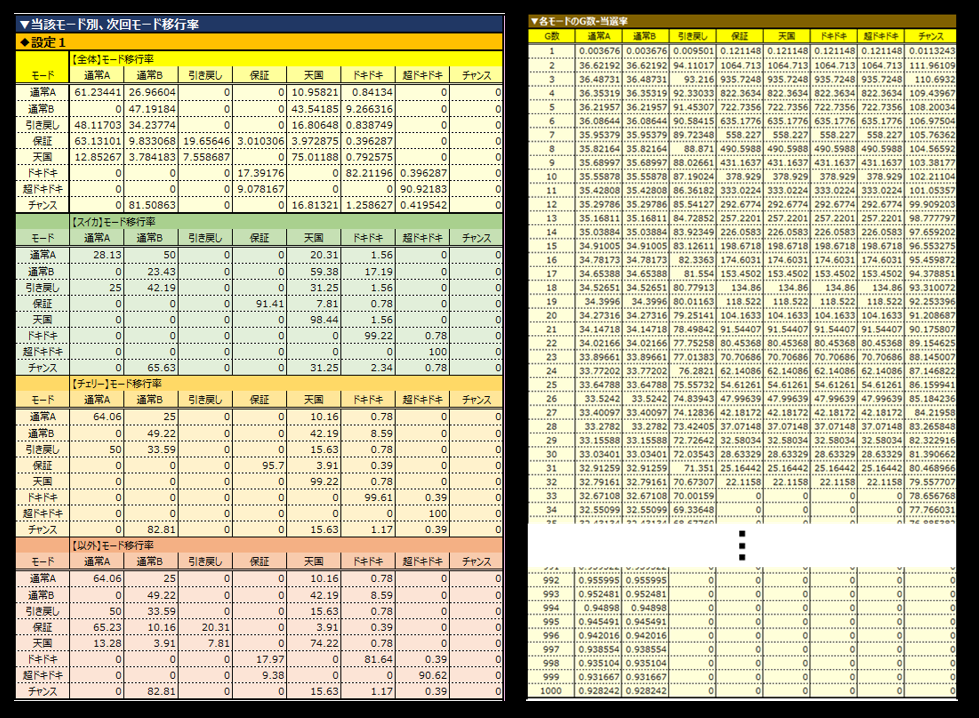This screenshot has height=718, width=979.
Task: Click the value 71.351
Action: click(692, 468)
